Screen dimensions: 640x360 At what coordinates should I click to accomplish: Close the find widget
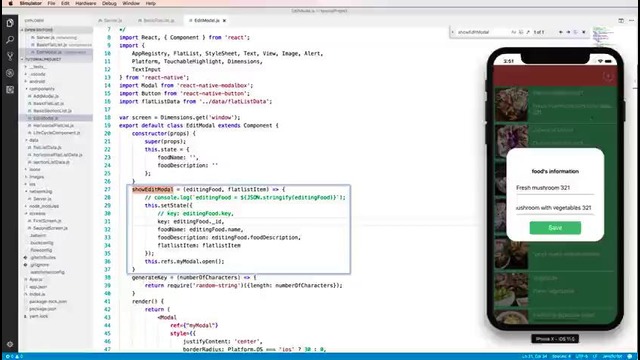[x=584, y=32]
